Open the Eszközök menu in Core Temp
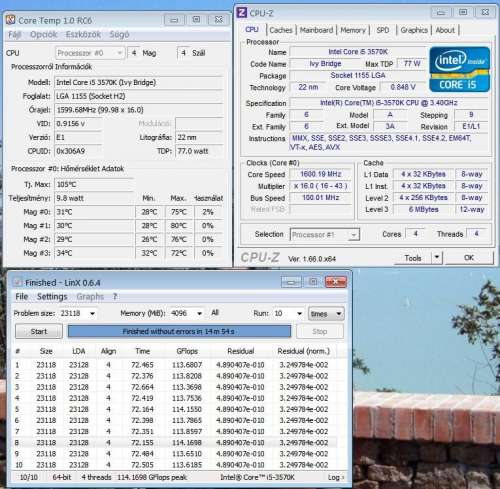Image resolution: width=500 pixels, height=489 pixels. point(83,34)
